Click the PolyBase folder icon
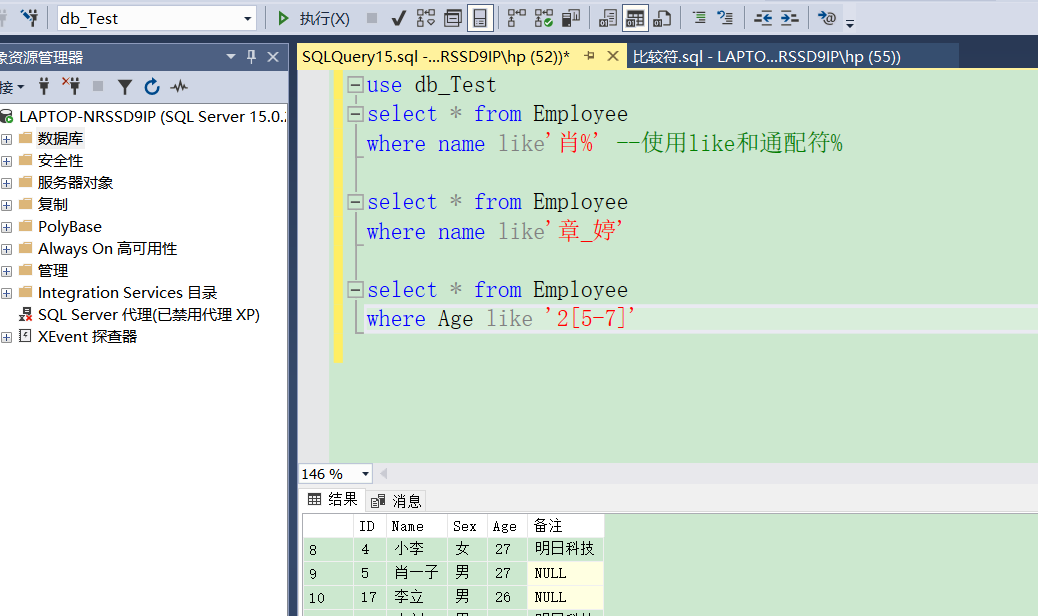The height and width of the screenshot is (616, 1038). click(x=26, y=226)
